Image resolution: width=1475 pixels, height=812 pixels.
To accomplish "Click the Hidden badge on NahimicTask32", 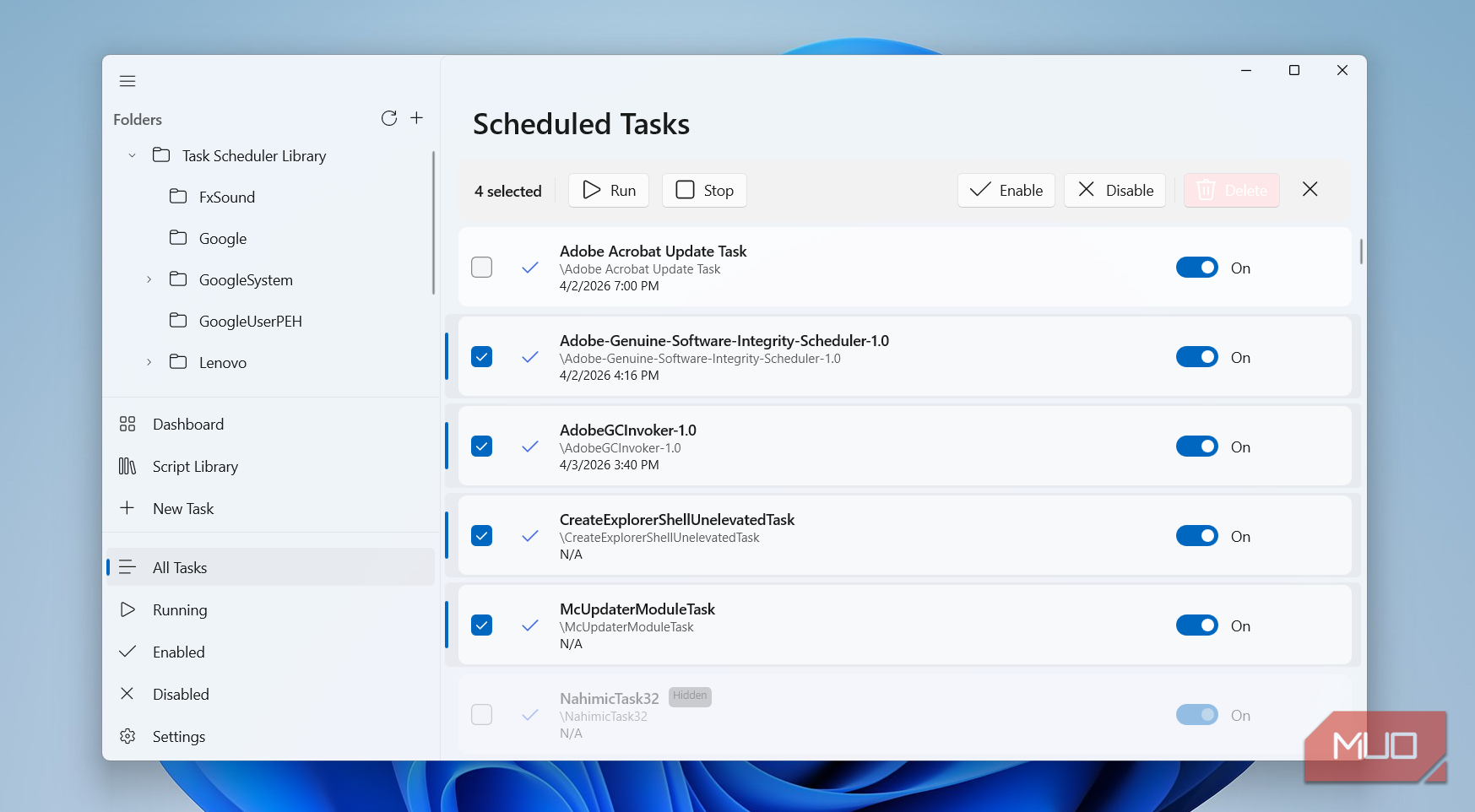I will [x=691, y=696].
